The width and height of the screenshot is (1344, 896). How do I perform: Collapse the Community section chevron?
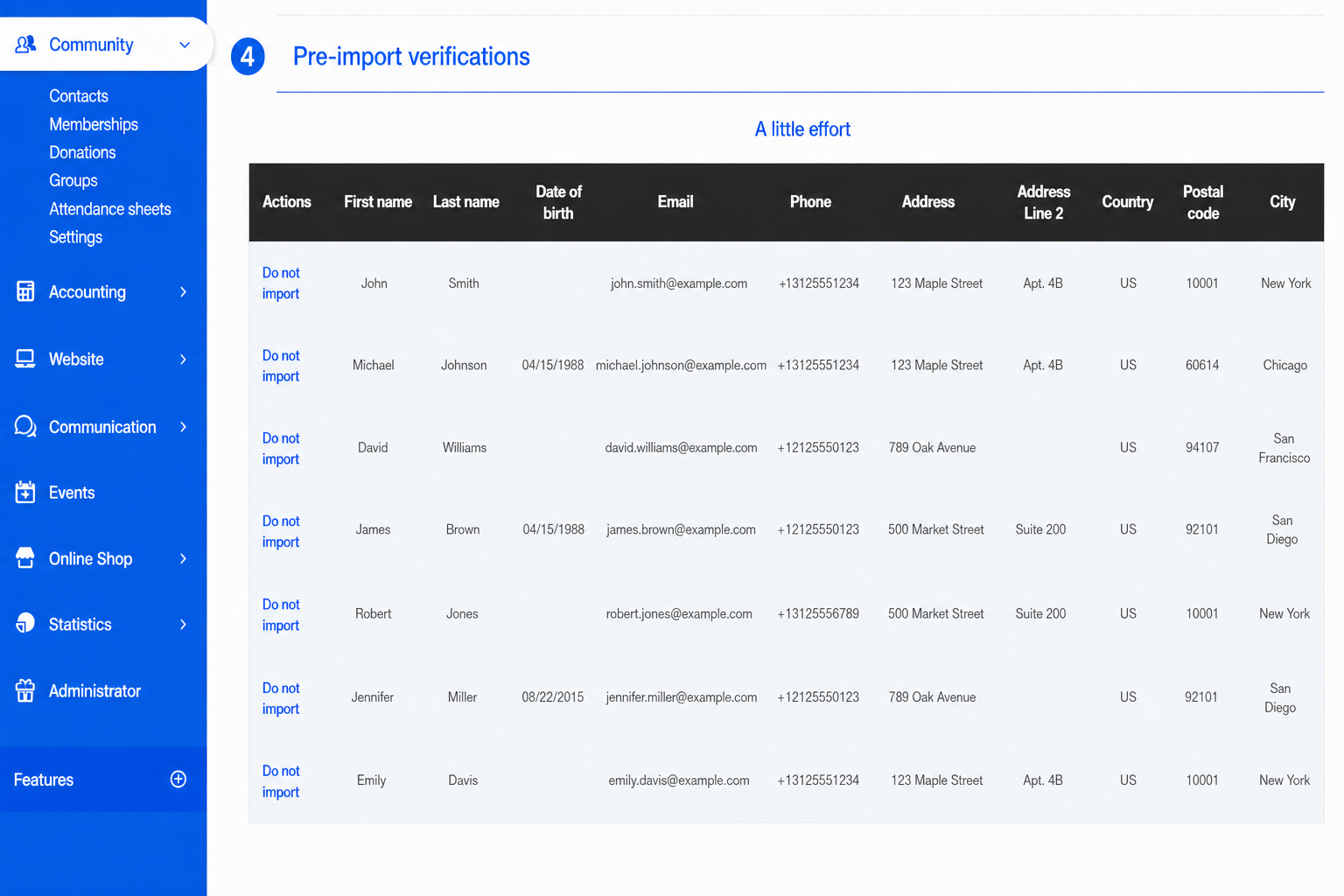pyautogui.click(x=185, y=45)
